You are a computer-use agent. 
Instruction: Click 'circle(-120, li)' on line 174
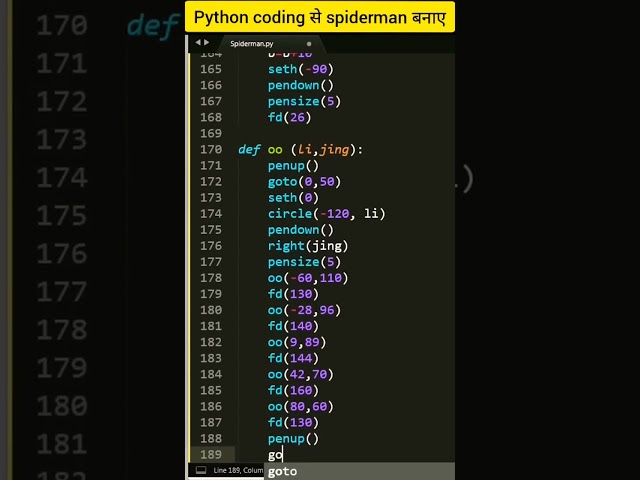click(327, 213)
